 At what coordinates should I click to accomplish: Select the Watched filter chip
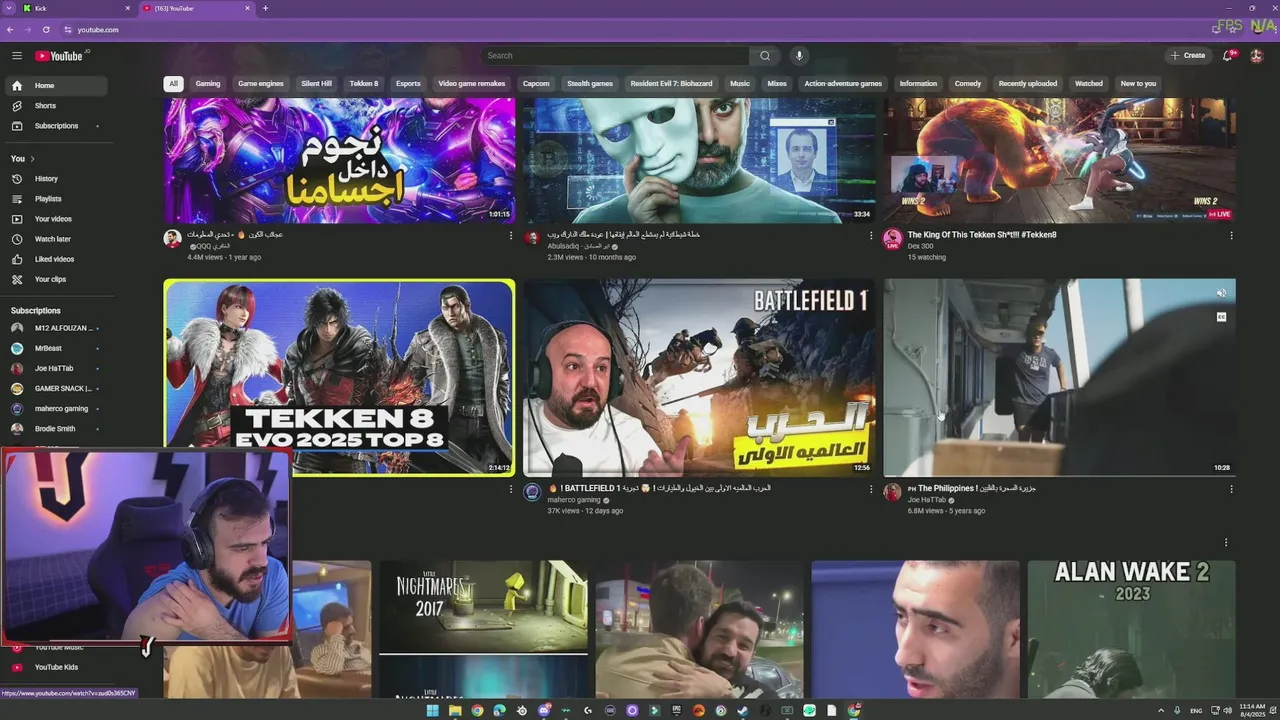tap(1089, 84)
